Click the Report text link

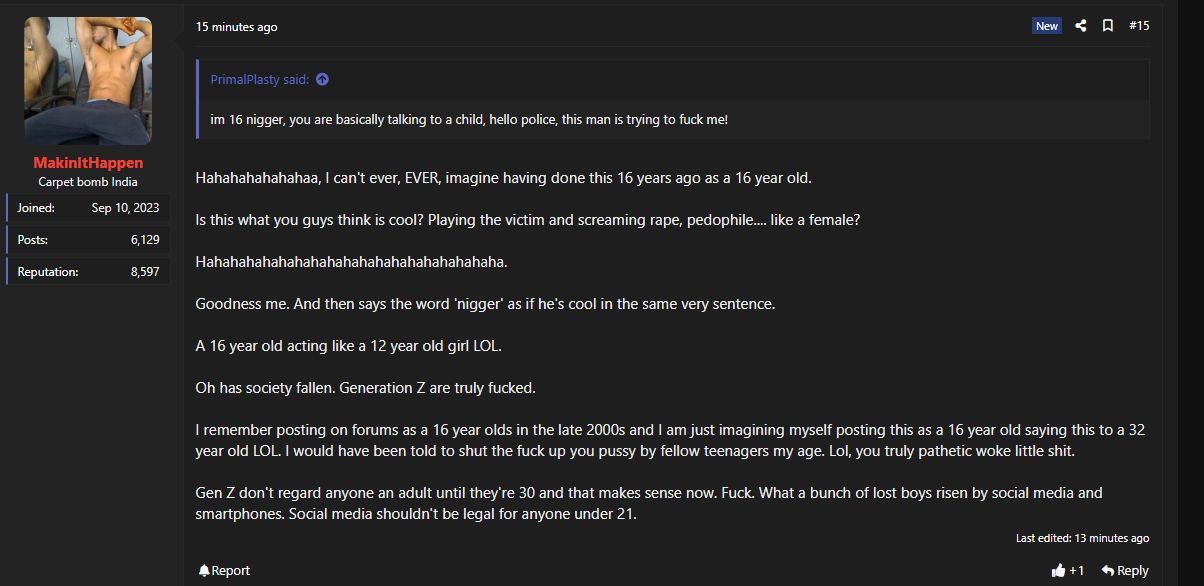(231, 570)
